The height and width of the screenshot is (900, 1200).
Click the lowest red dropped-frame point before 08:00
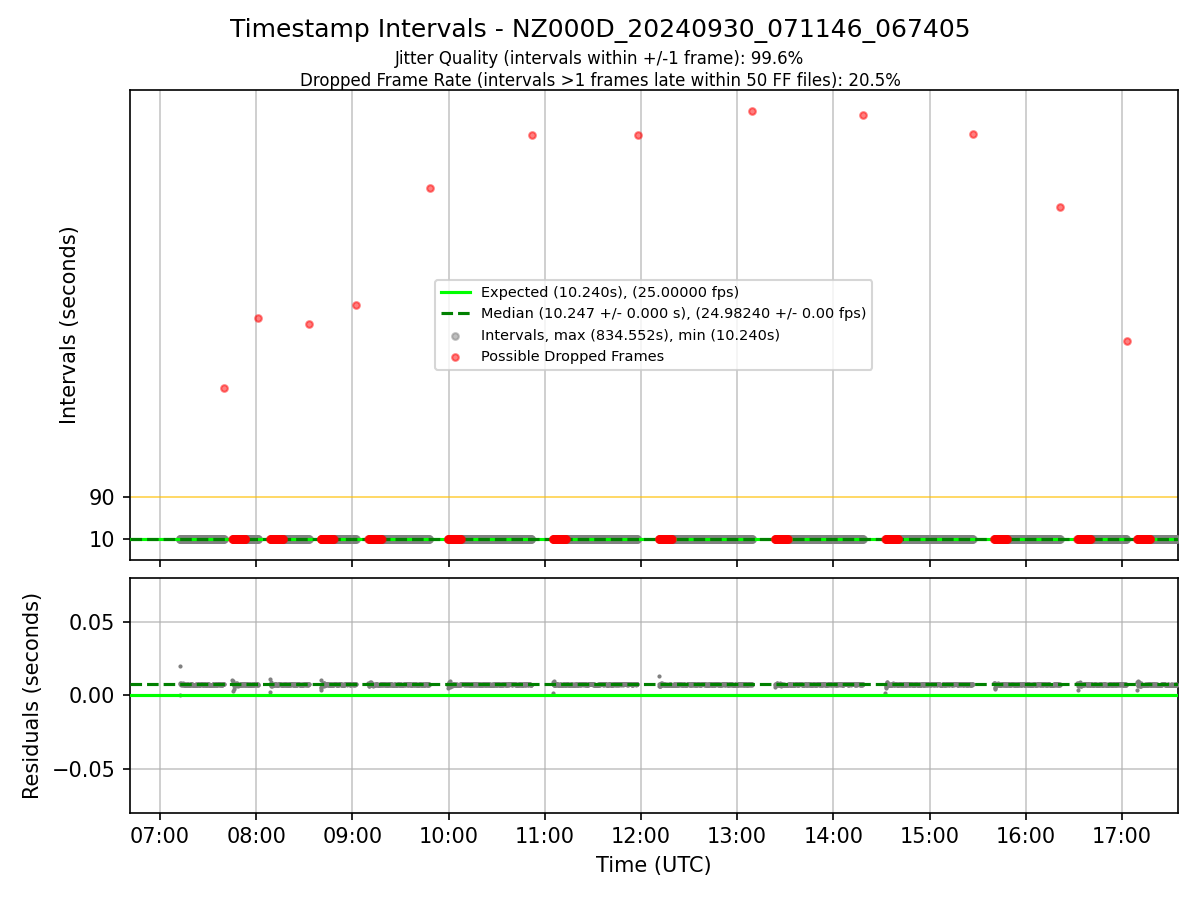point(224,388)
